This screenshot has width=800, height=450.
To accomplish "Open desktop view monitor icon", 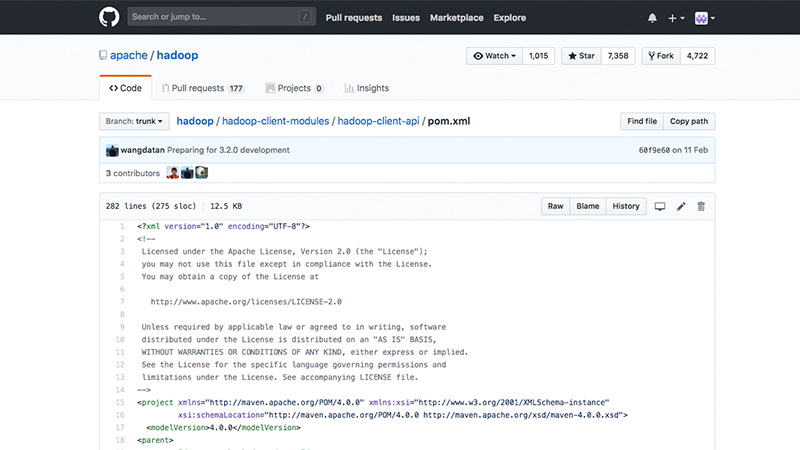I will click(660, 206).
